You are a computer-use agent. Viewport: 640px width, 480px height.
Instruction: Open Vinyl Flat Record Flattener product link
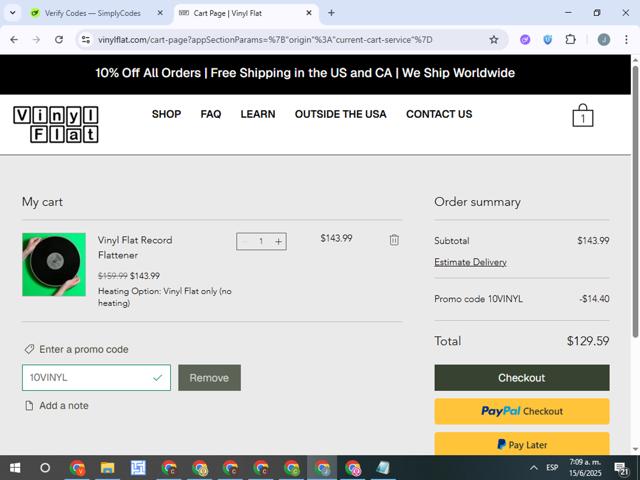click(x=135, y=247)
